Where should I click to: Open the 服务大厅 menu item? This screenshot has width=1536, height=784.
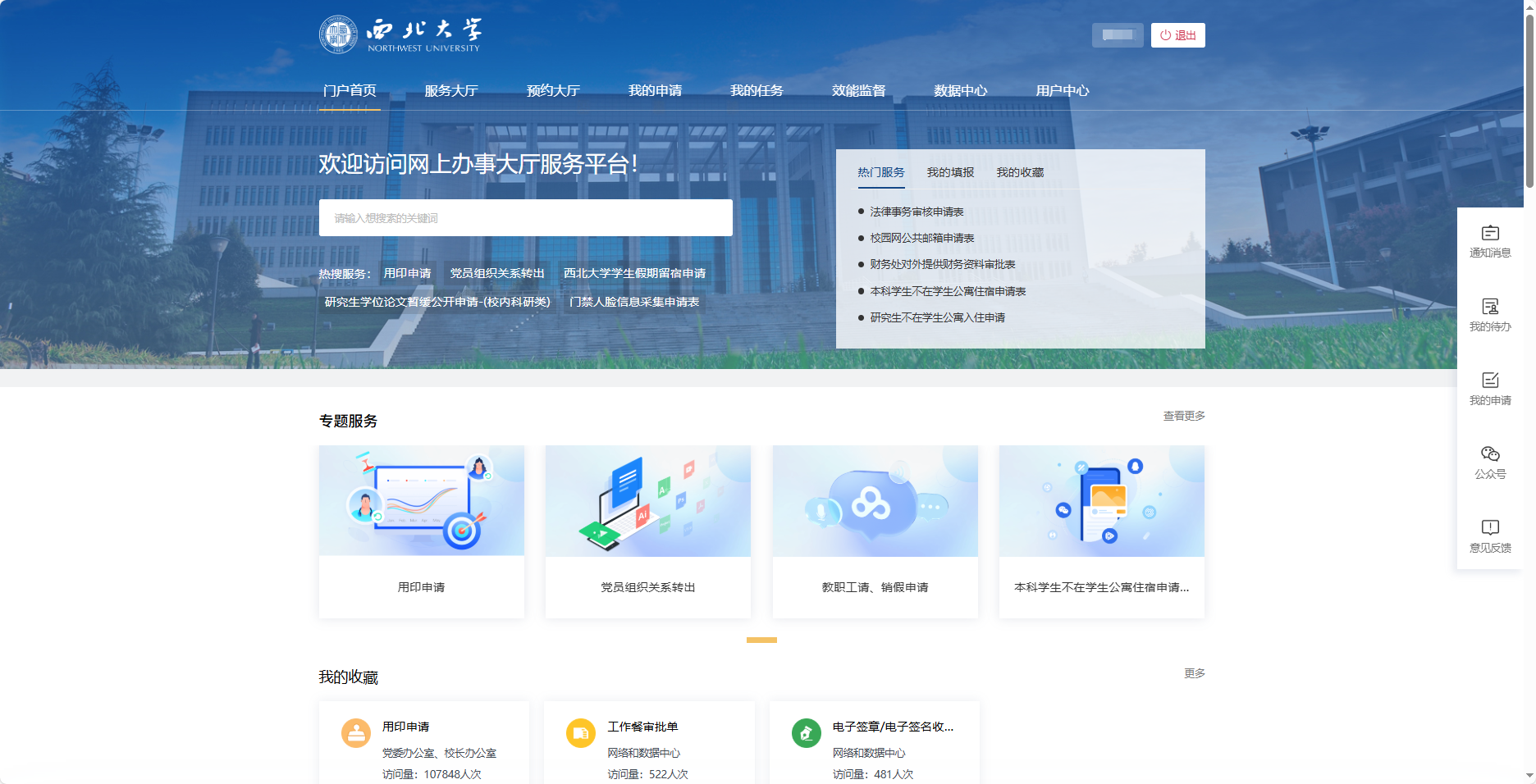click(450, 91)
